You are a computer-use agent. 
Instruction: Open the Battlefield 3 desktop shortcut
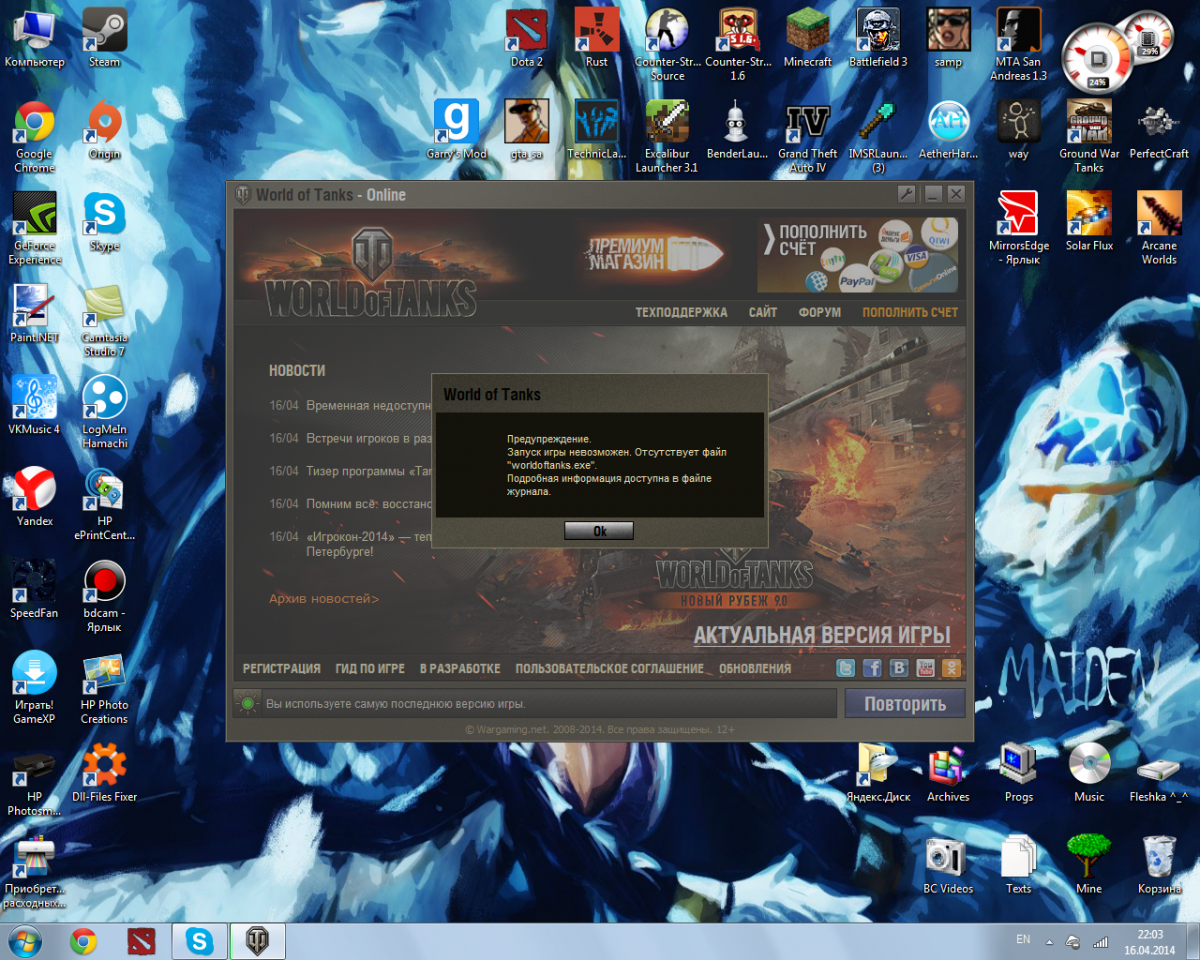coord(878,38)
